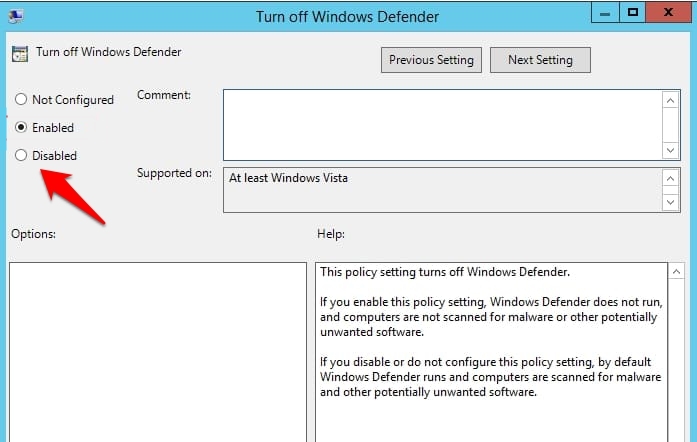697x442 pixels.
Task: Click Supported on box scroll down arrow
Action: click(x=670, y=202)
